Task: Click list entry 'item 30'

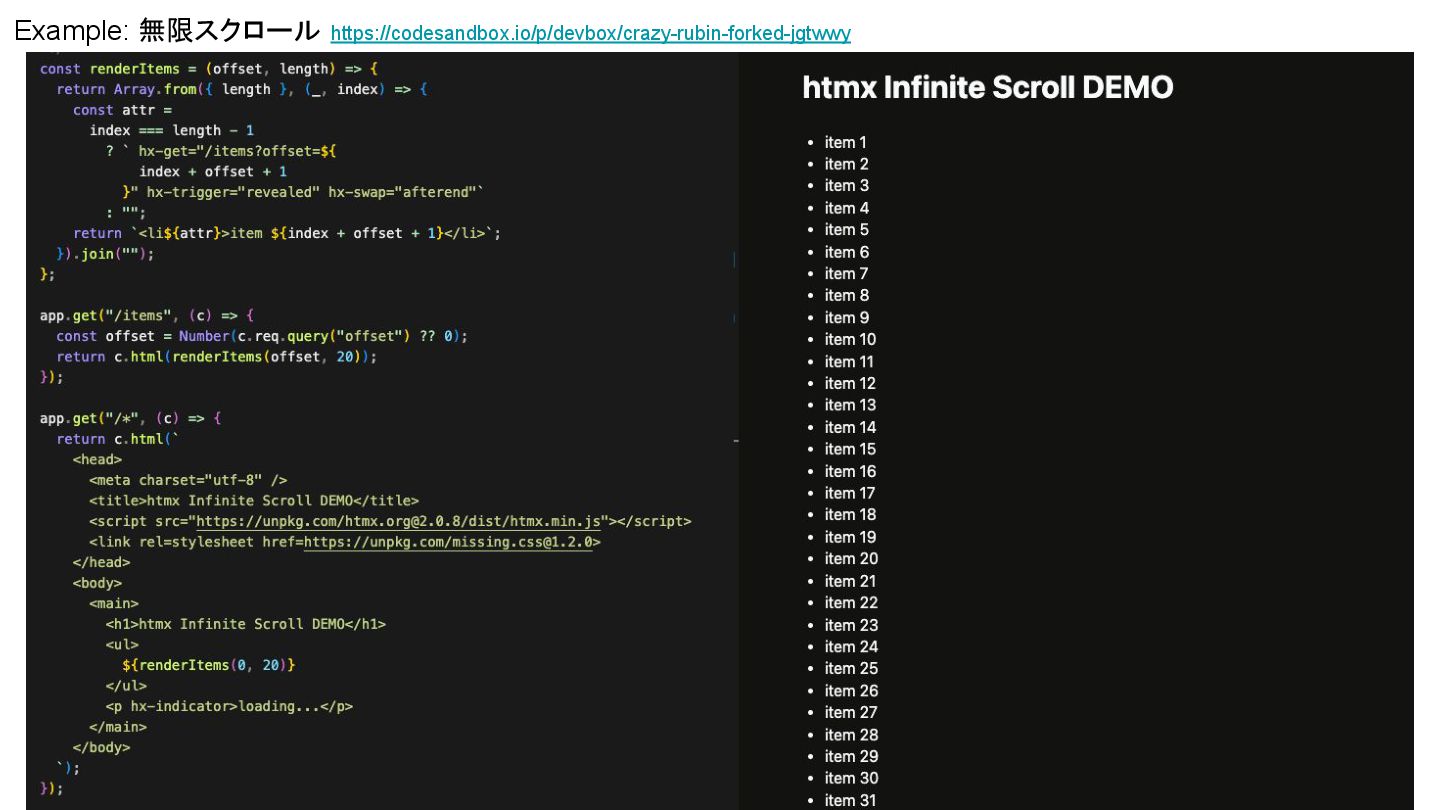Action: [851, 778]
